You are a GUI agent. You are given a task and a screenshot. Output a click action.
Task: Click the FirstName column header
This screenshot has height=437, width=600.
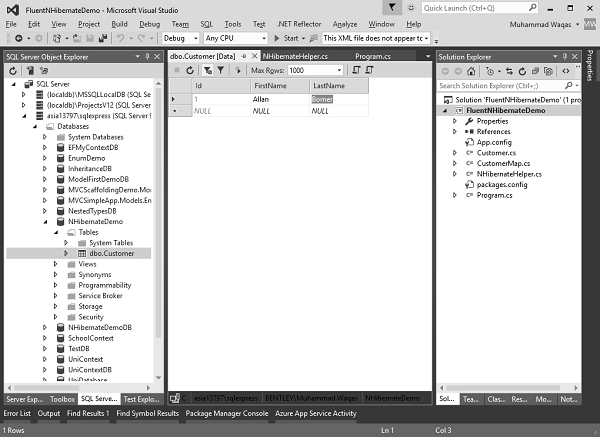pyautogui.click(x=280, y=86)
